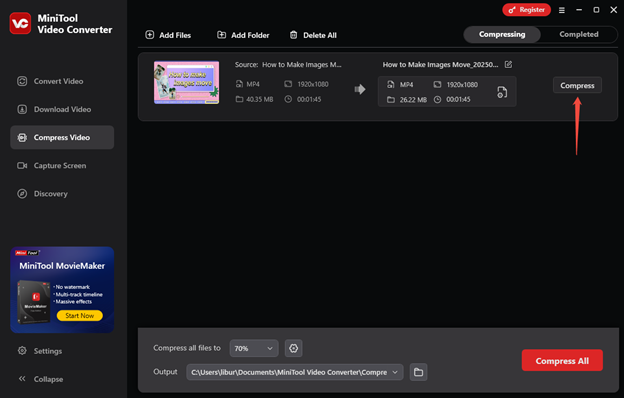624x398 pixels.
Task: Open the 70% compression level dropdown
Action: click(254, 348)
